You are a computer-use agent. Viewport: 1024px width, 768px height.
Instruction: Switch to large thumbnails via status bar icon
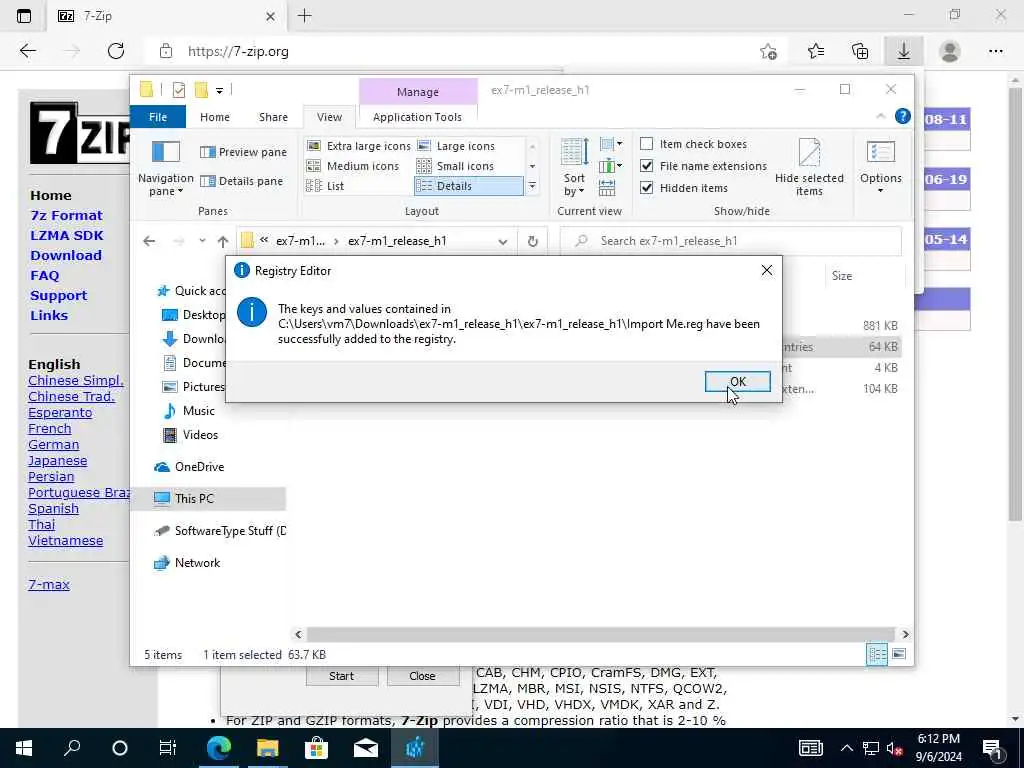pos(899,654)
